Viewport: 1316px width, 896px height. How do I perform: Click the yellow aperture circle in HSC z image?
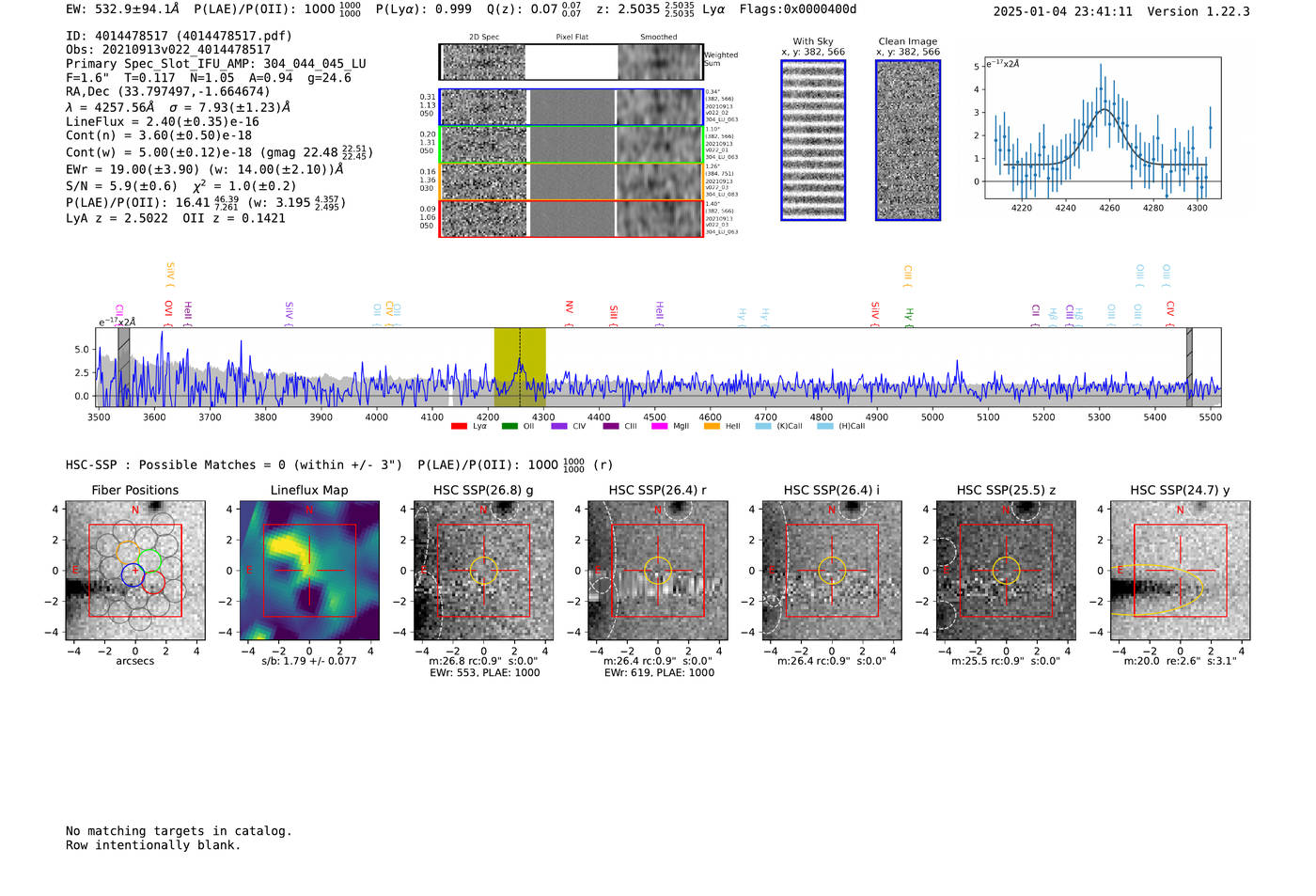pos(1006,570)
